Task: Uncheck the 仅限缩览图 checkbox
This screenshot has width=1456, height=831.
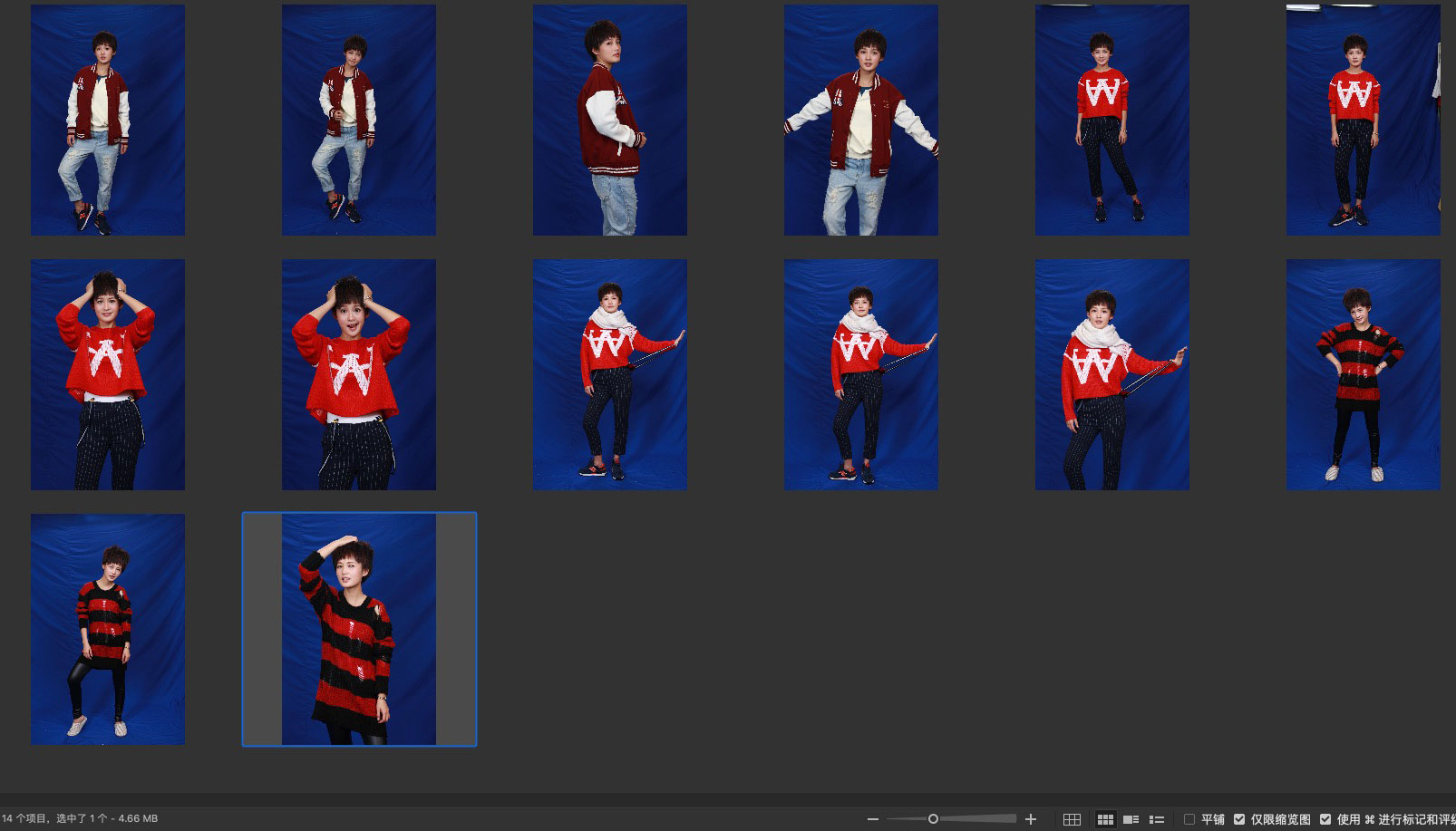Action: tap(1239, 819)
